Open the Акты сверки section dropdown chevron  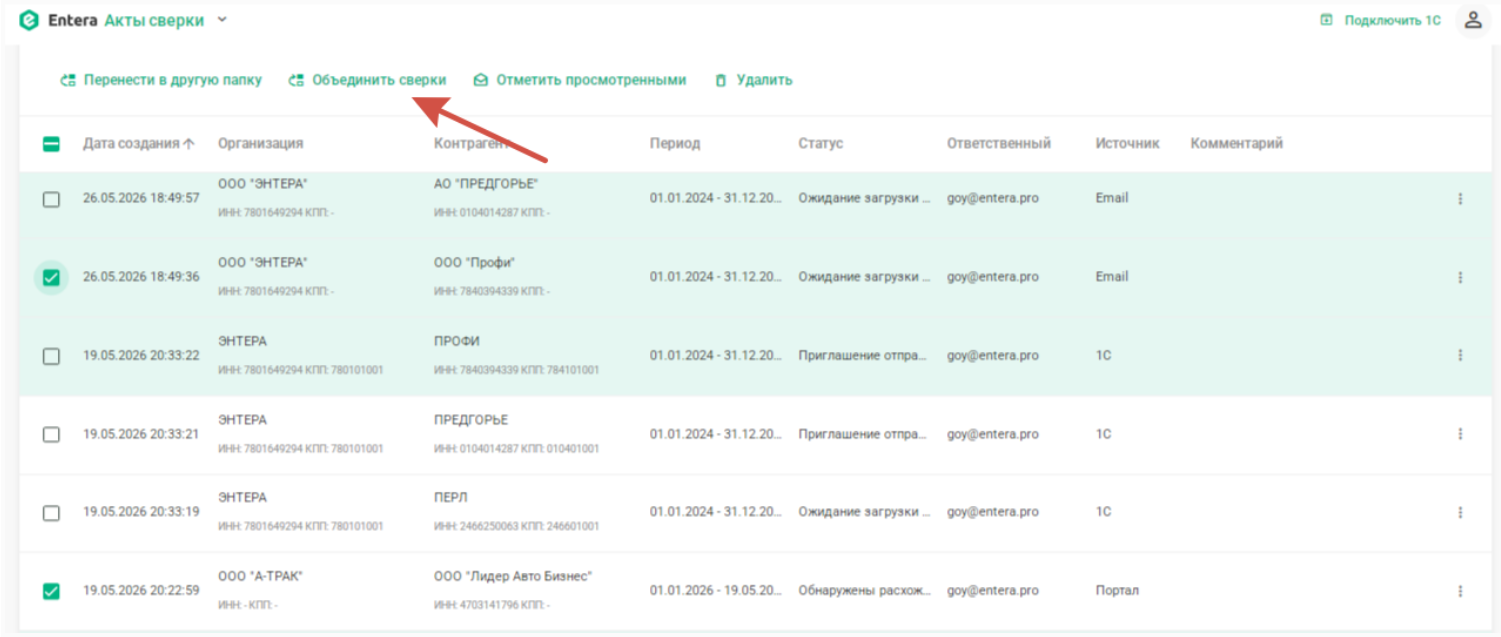coord(222,20)
